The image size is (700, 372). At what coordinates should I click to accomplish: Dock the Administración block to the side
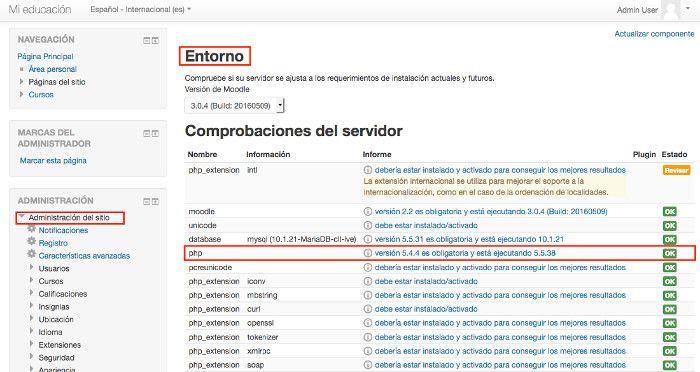[155, 201]
